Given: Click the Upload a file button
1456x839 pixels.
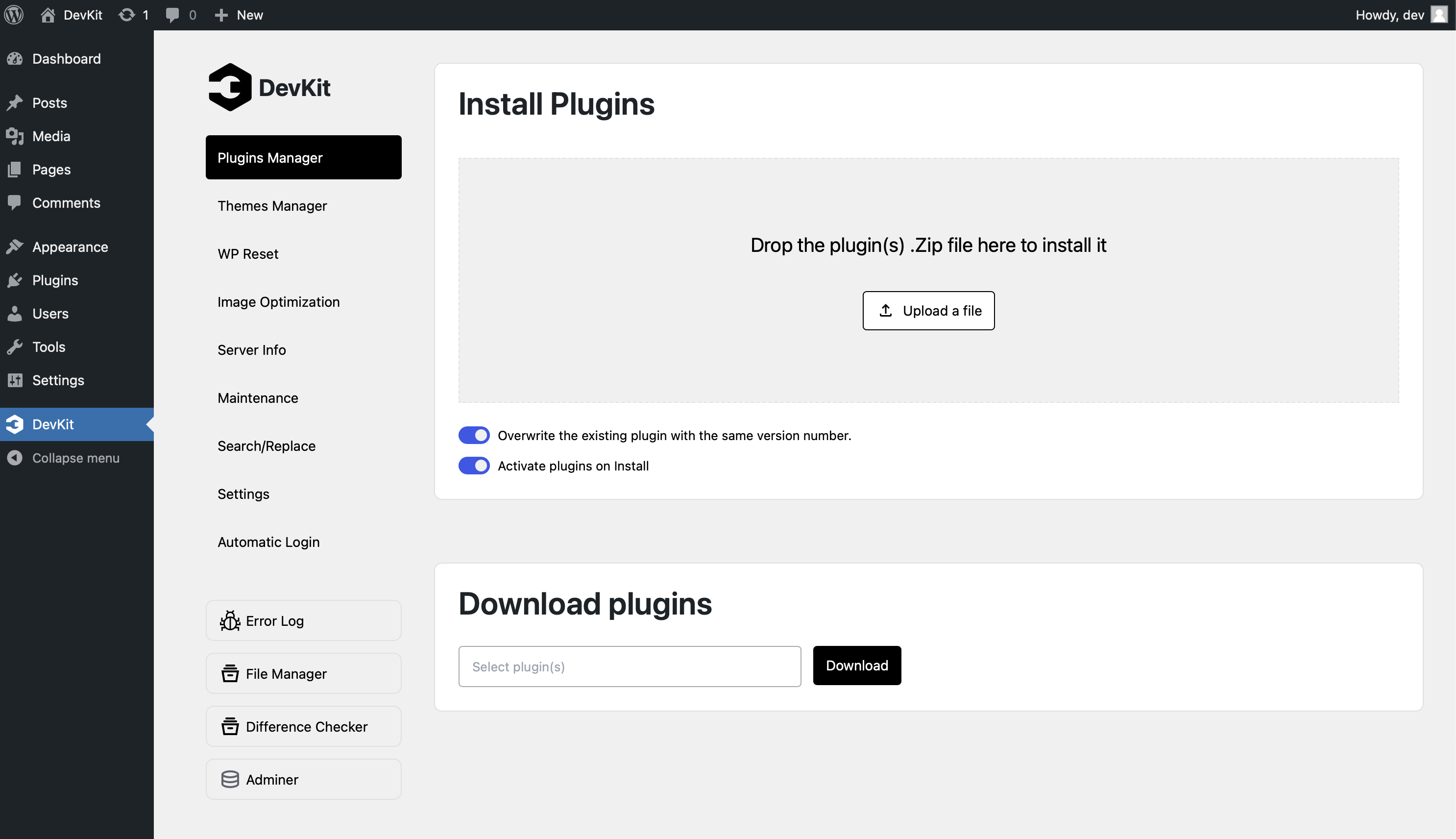Looking at the screenshot, I should (928, 311).
